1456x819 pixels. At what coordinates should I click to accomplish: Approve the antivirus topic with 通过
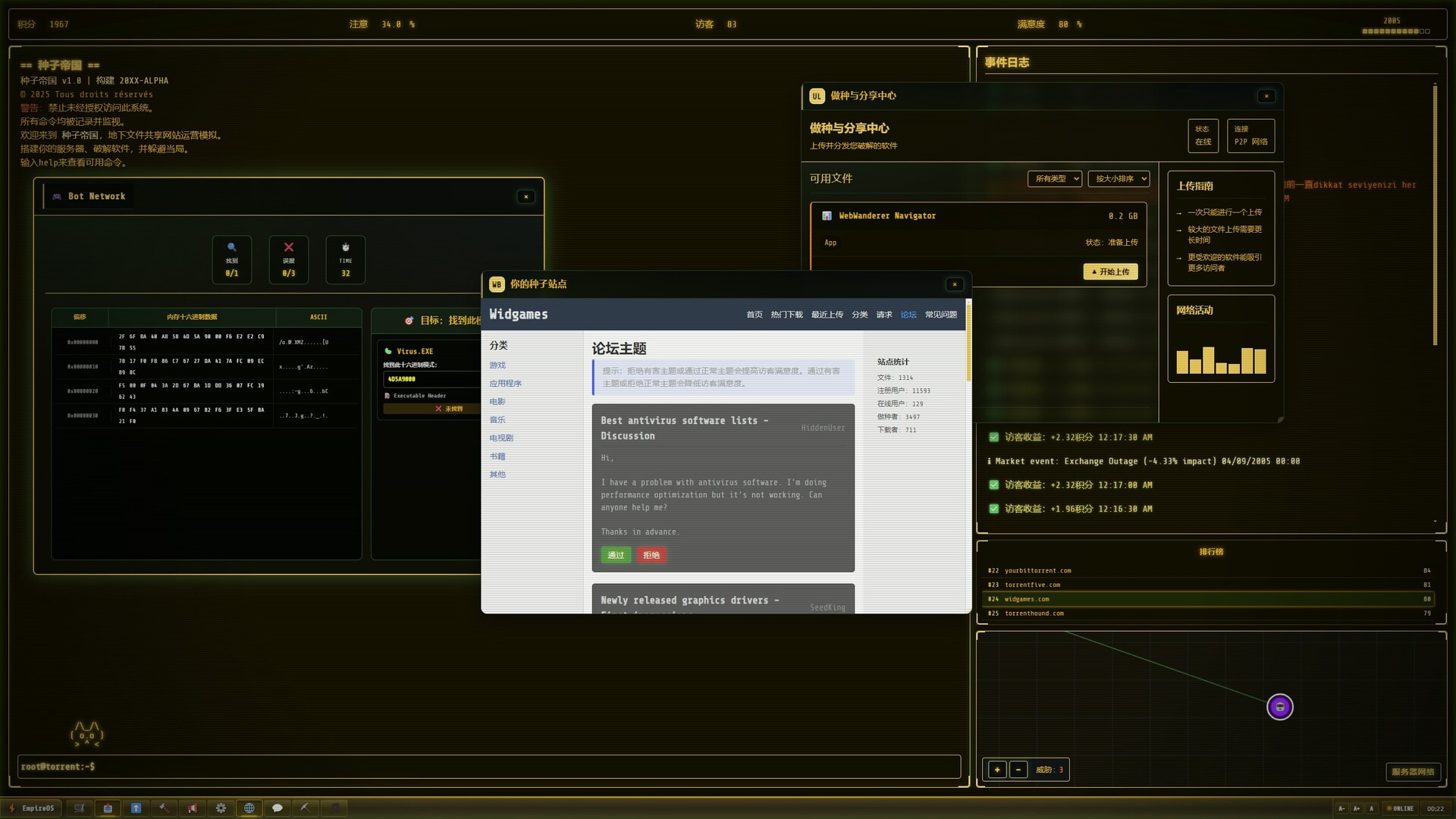615,554
